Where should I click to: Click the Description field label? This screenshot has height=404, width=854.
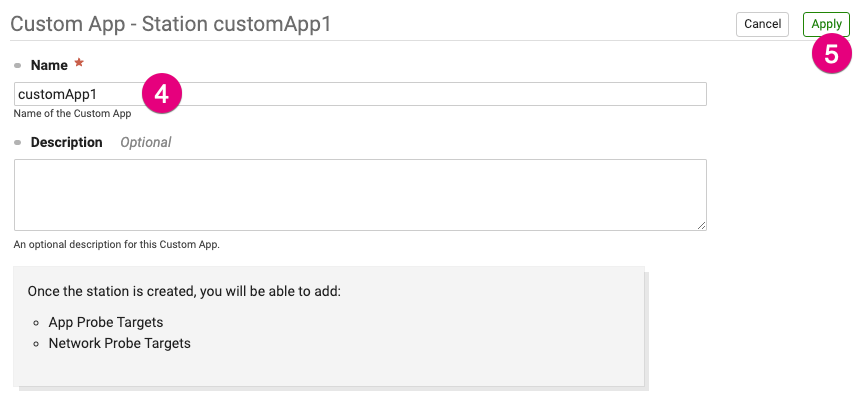click(66, 143)
